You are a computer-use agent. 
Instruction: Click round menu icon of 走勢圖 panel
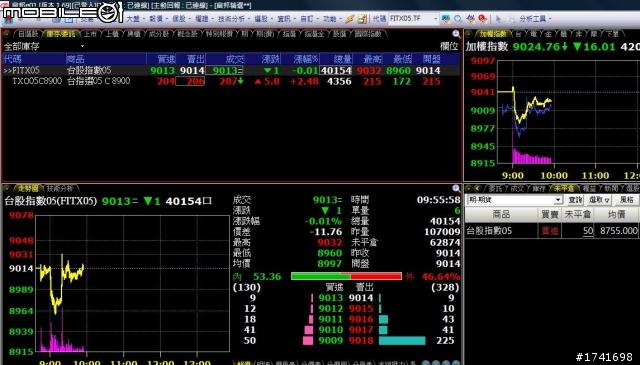(7, 188)
